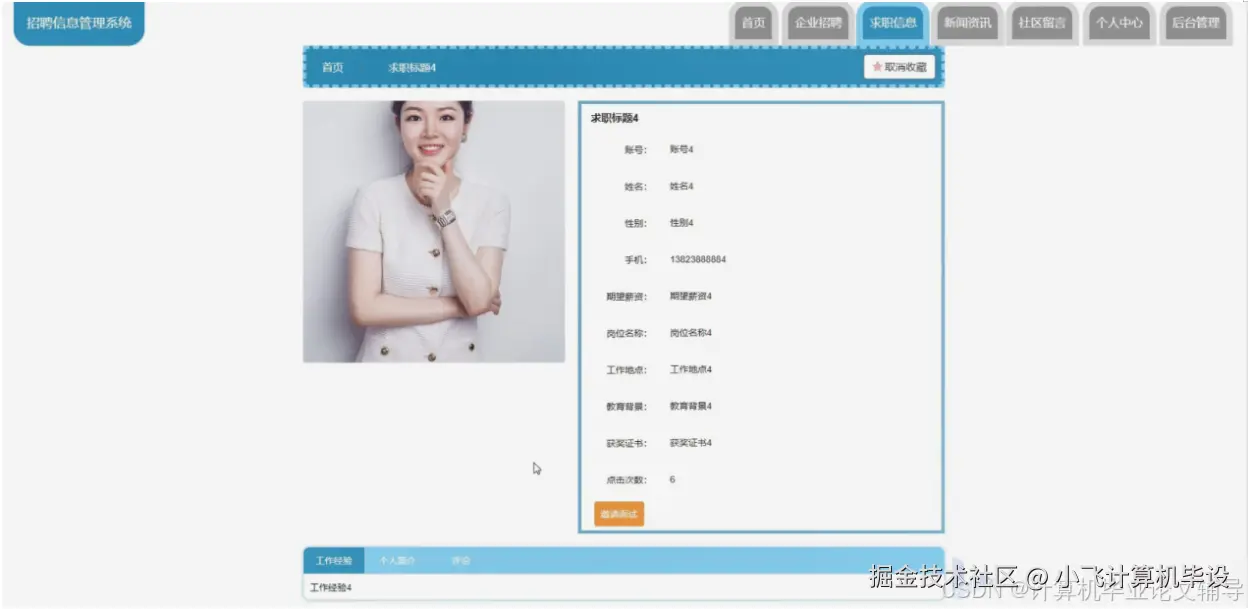Select the 工作经验 detail tab
Viewport: 1248px width, 609px height.
[334, 561]
